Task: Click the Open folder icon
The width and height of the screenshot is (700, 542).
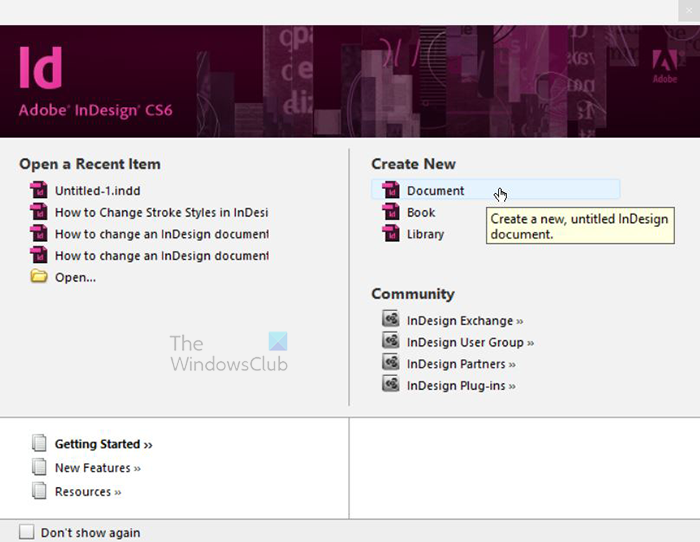Action: (x=39, y=277)
